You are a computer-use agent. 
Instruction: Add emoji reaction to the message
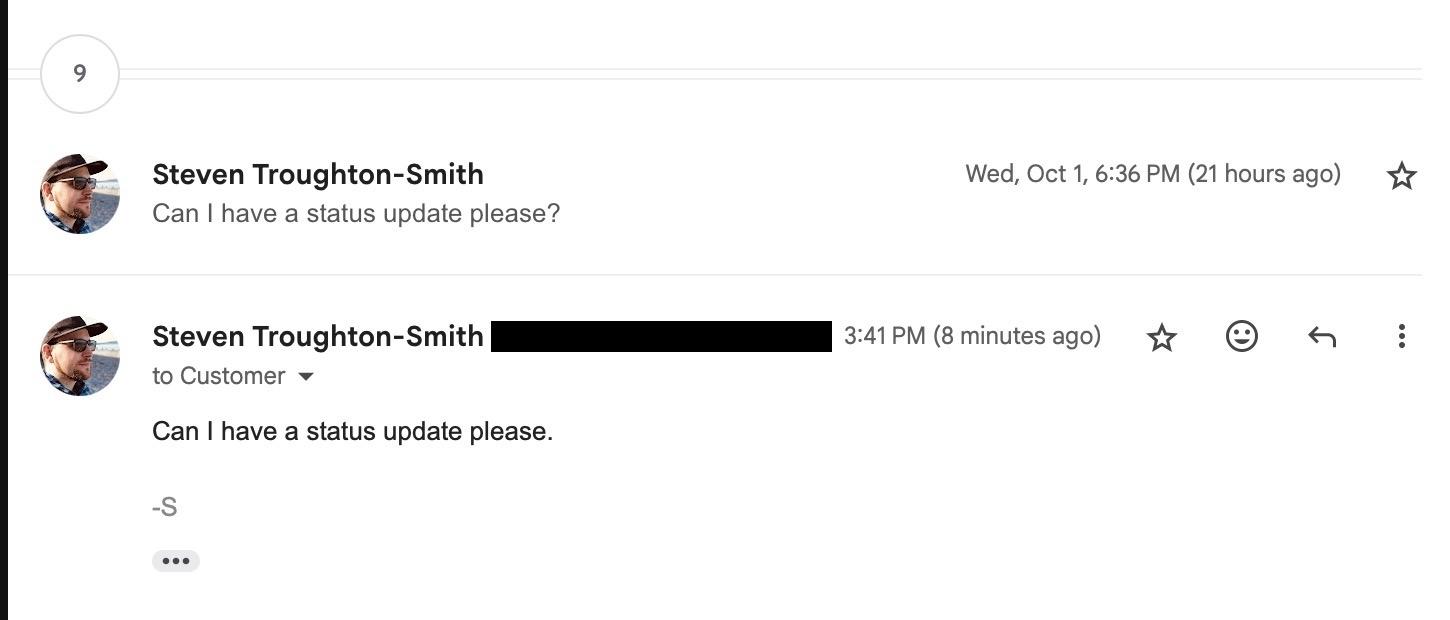click(x=1241, y=337)
